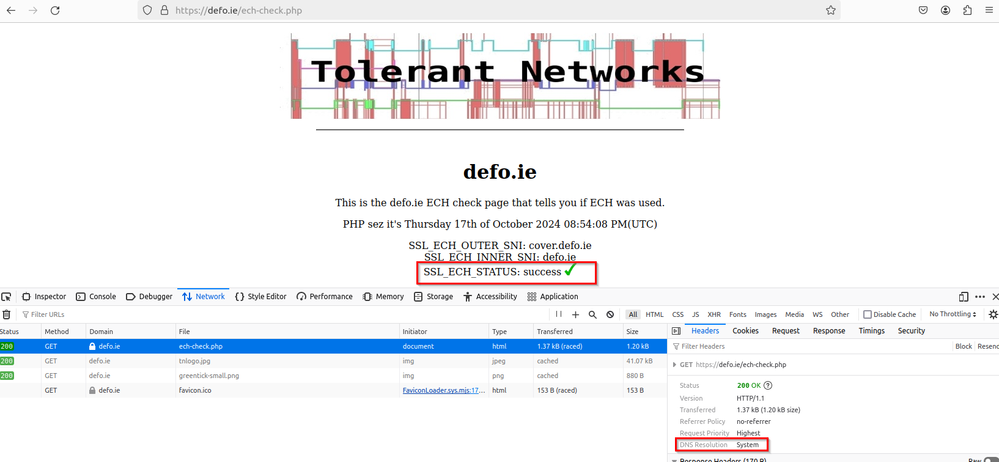Show help for 200 OK status
Screen dimensions: 999x462
coord(768,386)
